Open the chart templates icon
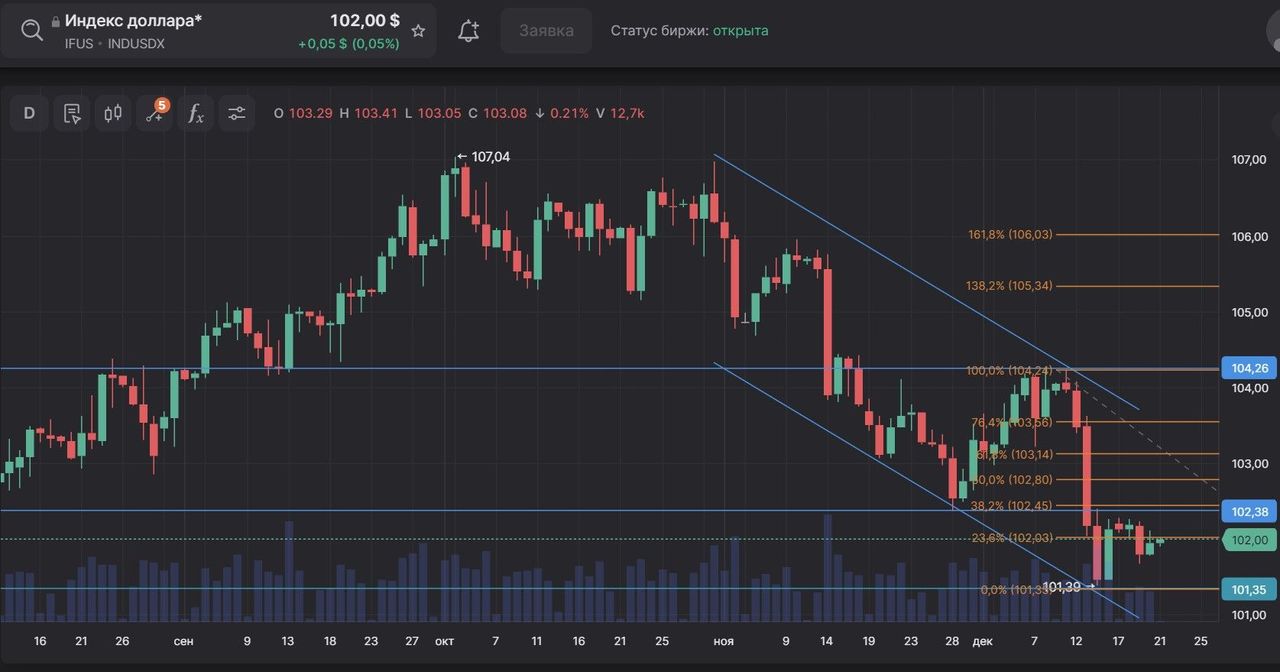 [71, 113]
